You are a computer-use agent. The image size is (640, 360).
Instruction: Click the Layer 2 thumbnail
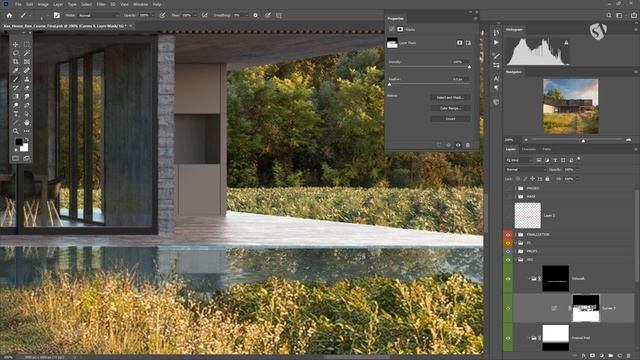[527, 216]
